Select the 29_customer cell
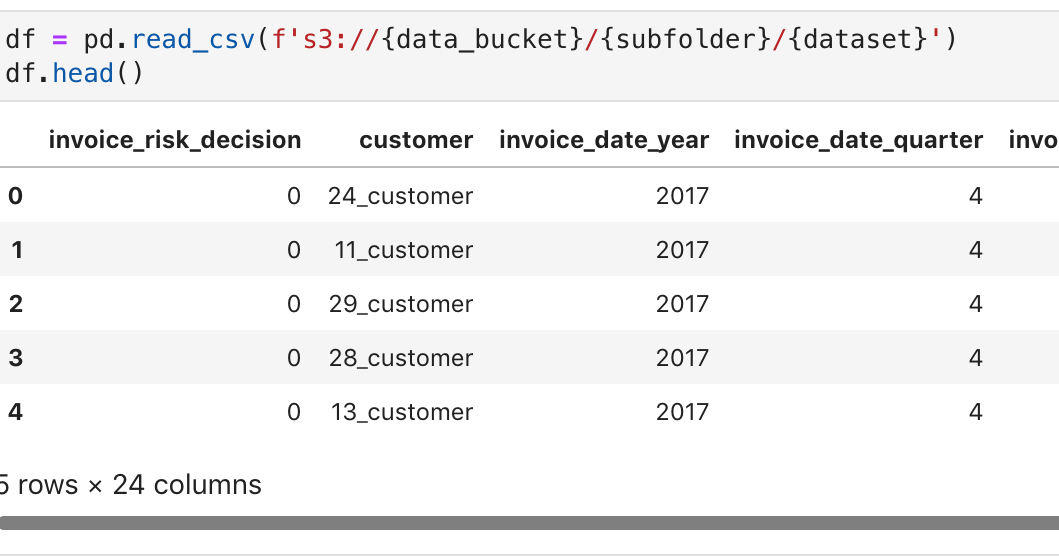The height and width of the screenshot is (556, 1059). click(400, 304)
